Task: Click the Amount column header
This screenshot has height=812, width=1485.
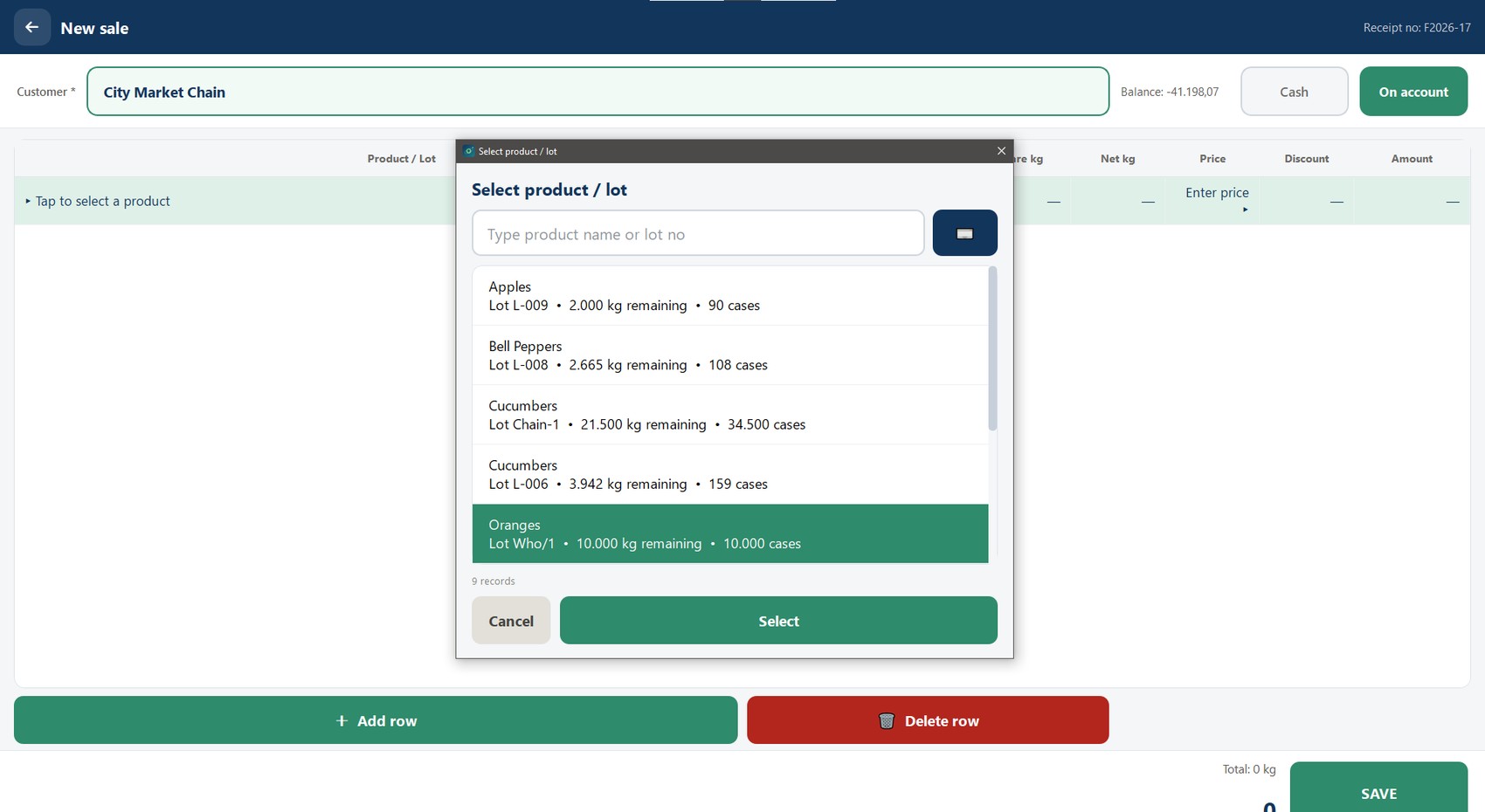Action: pos(1412,158)
